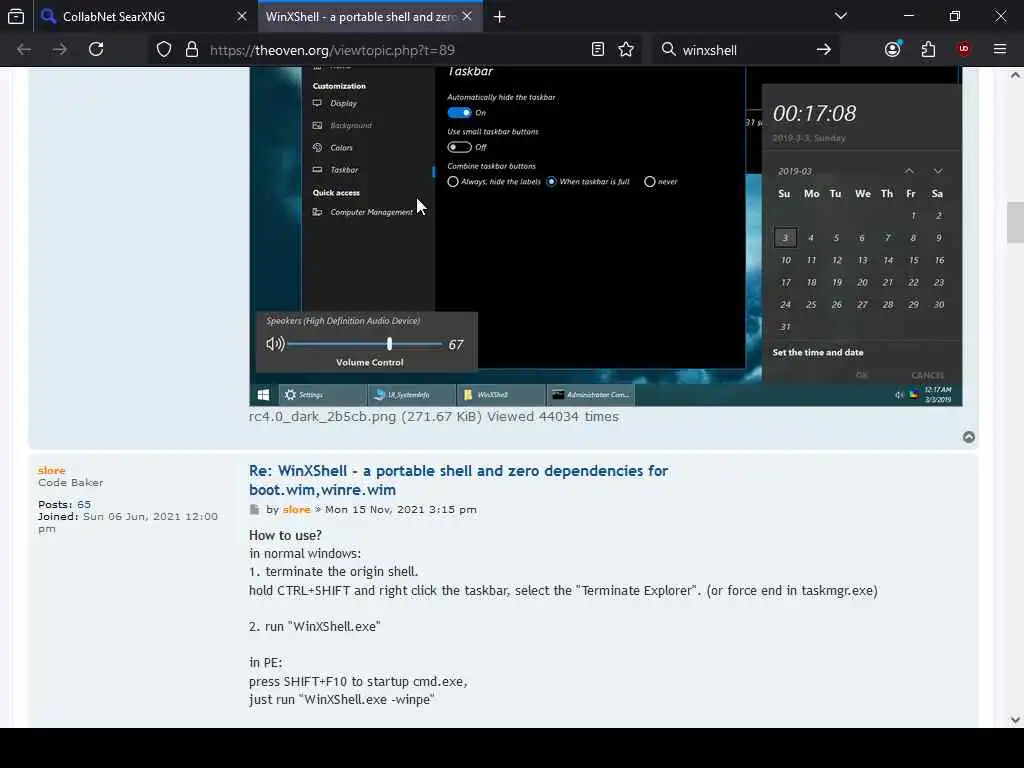Toggle reader view icon
This screenshot has height=768, width=1024.
coord(598,49)
